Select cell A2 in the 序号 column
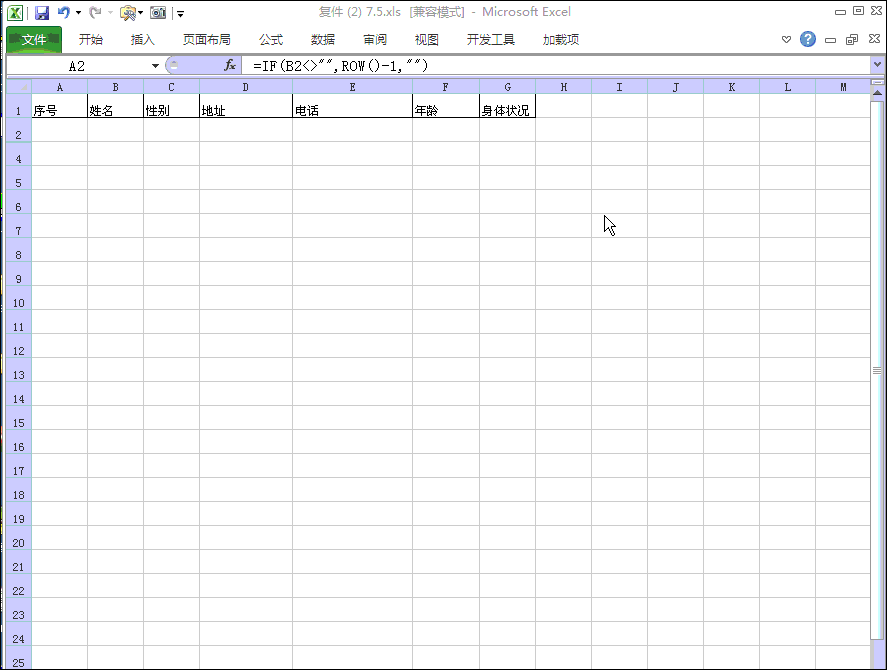The image size is (887, 670). click(59, 130)
